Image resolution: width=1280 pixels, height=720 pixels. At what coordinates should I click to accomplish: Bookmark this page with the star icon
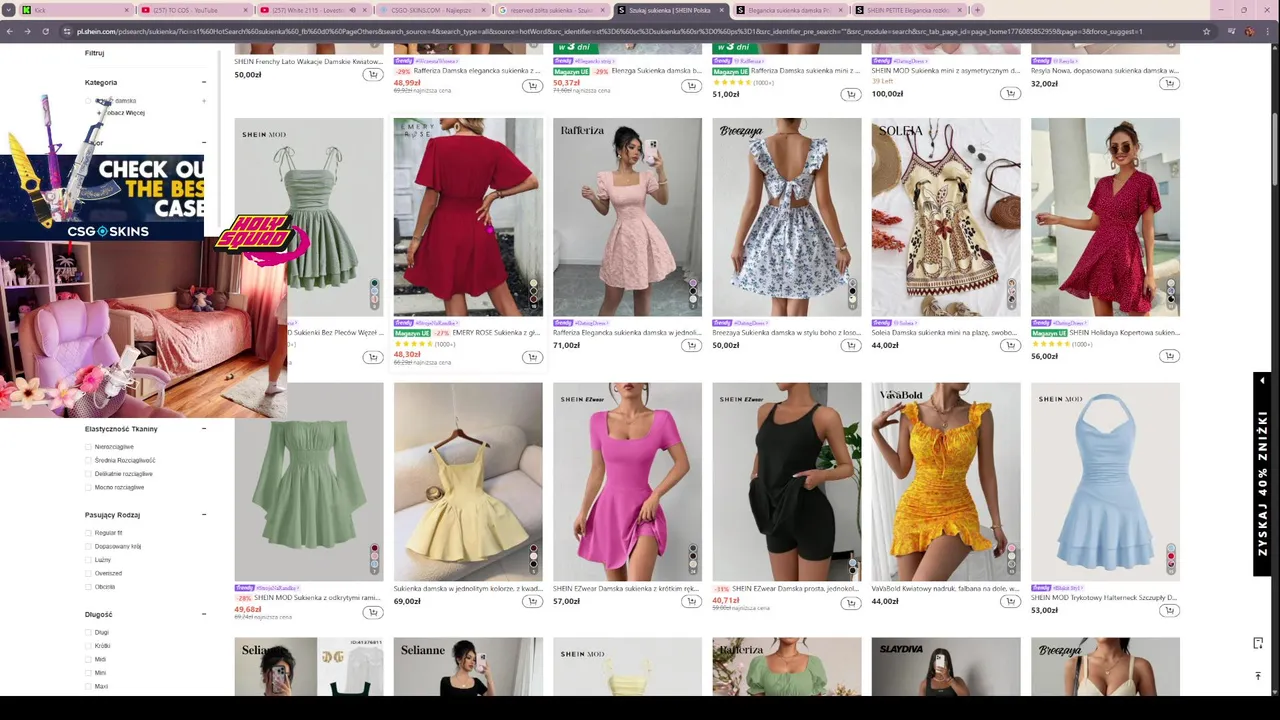pyautogui.click(x=1207, y=31)
